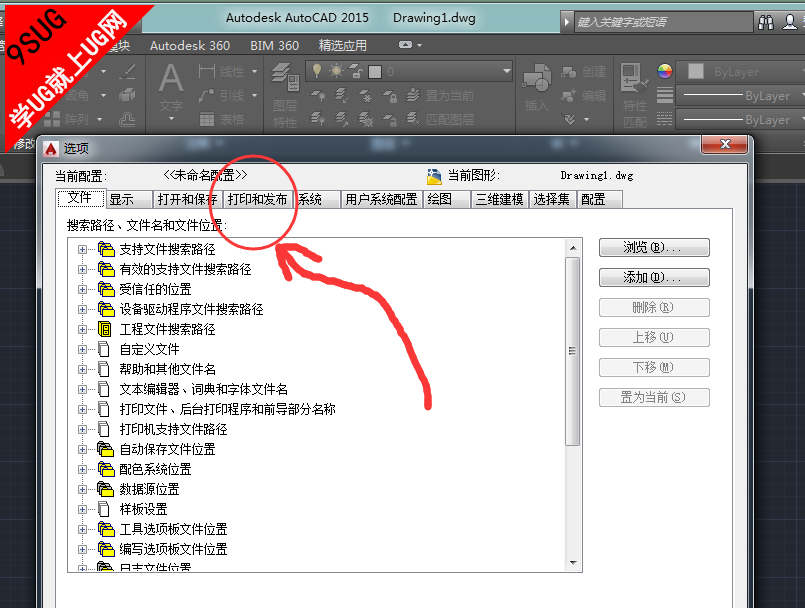805x608 pixels.
Task: Expand the 支持文件搜索路径 node
Action: [82, 250]
